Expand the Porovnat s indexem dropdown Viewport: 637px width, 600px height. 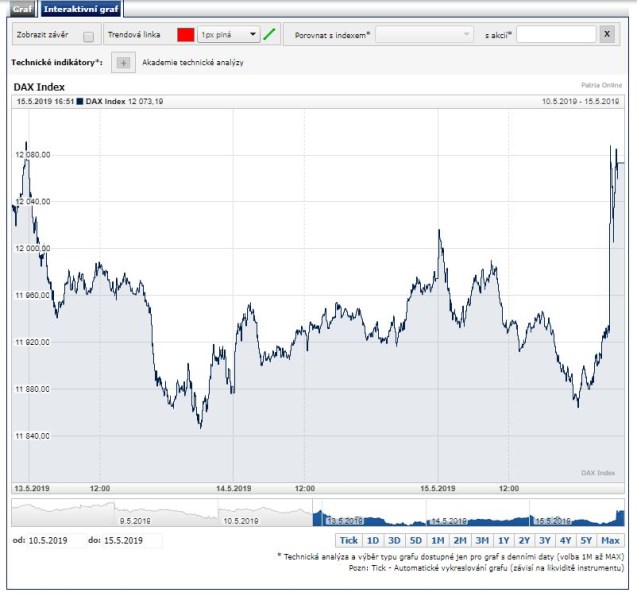tap(424, 34)
